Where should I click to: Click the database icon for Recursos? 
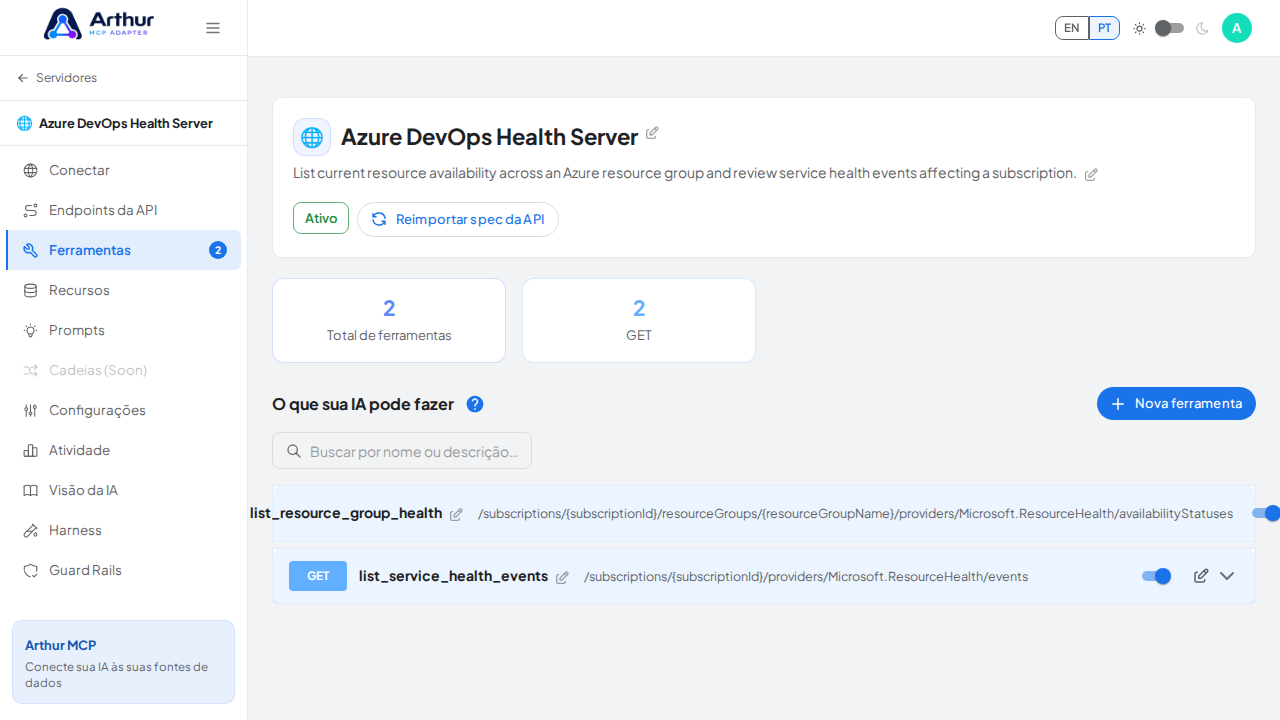click(x=31, y=290)
